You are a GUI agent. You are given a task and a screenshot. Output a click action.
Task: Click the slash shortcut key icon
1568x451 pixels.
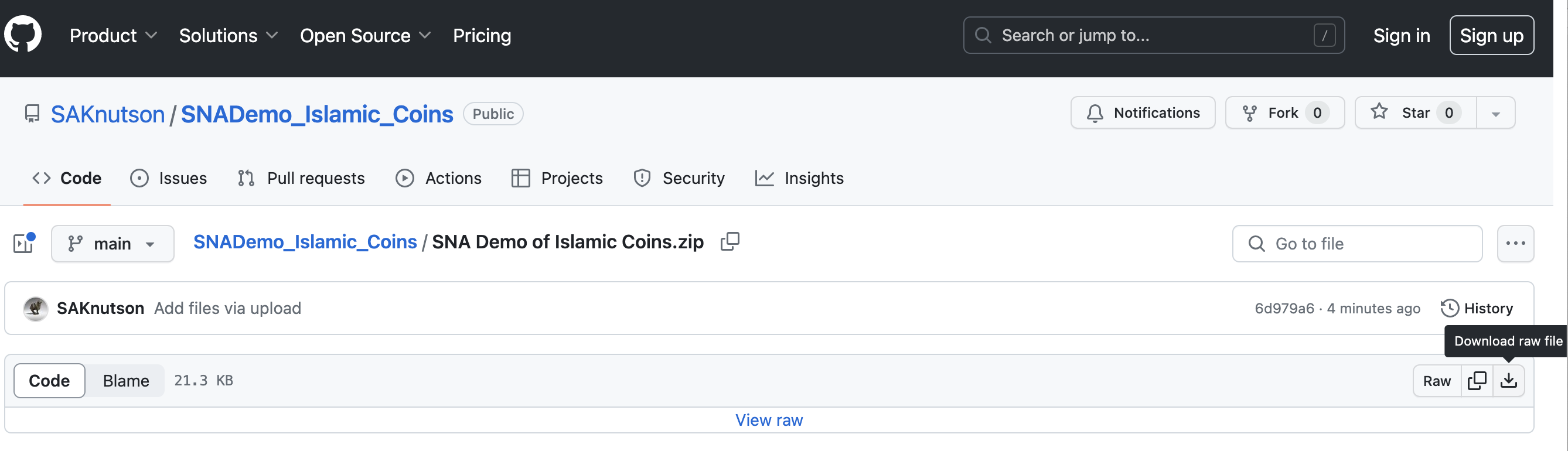1324,35
